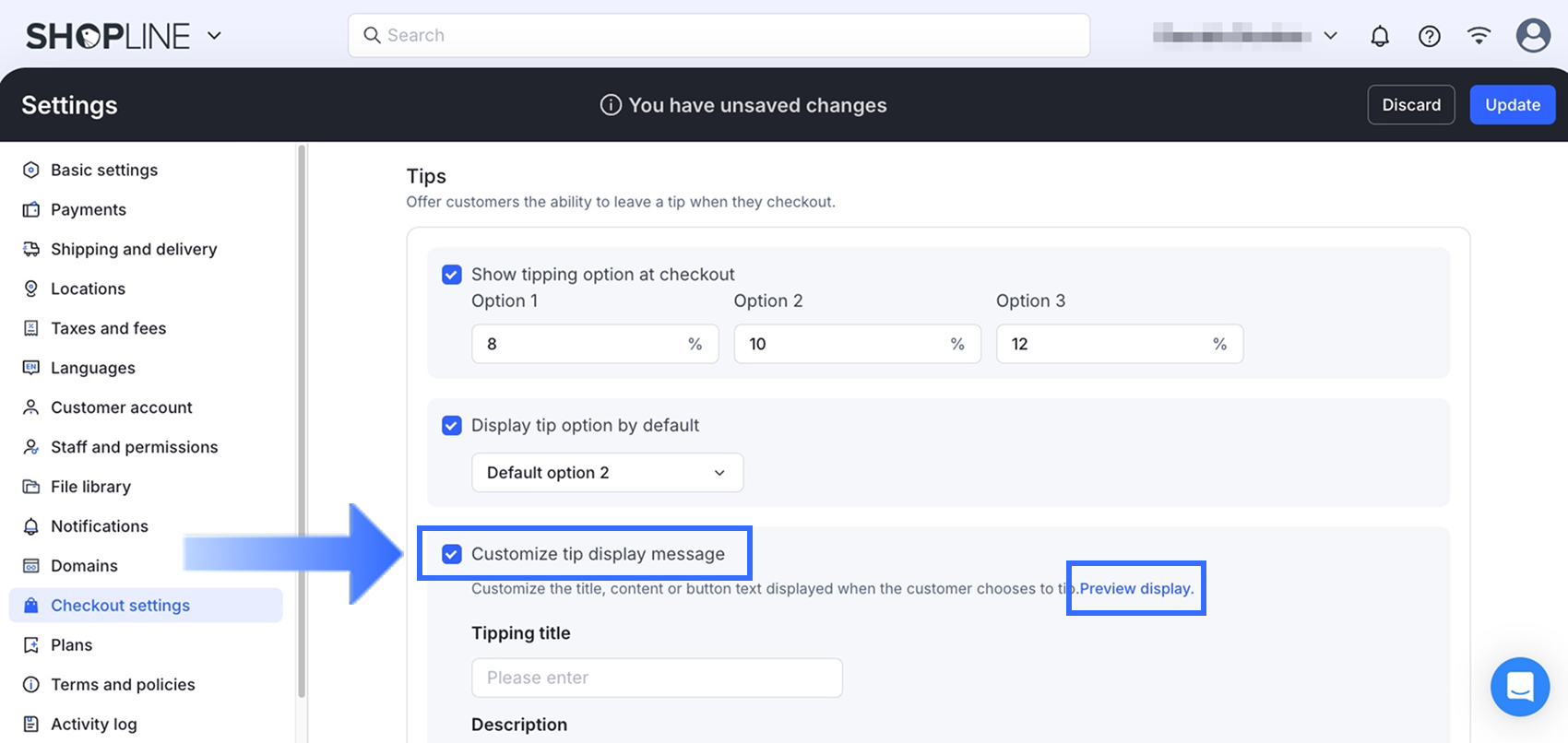
Task: Expand the SHOPLINE logo dropdown chevron
Action: (214, 36)
